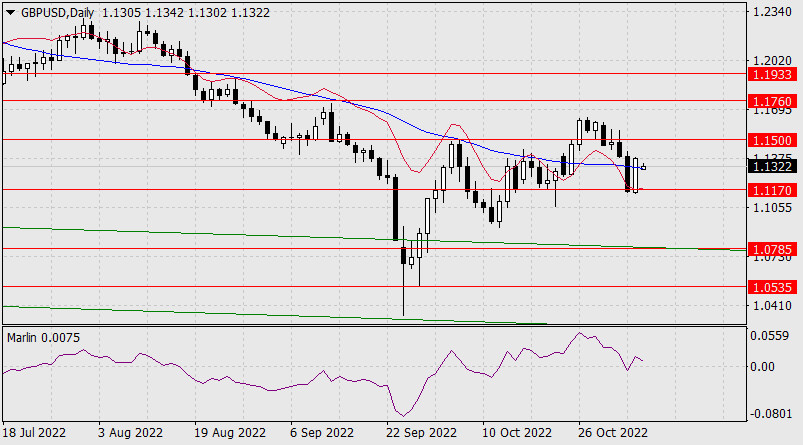The height and width of the screenshot is (445, 803).
Task: Select the -0.0801 Marlin scale value
Action: tap(771, 413)
